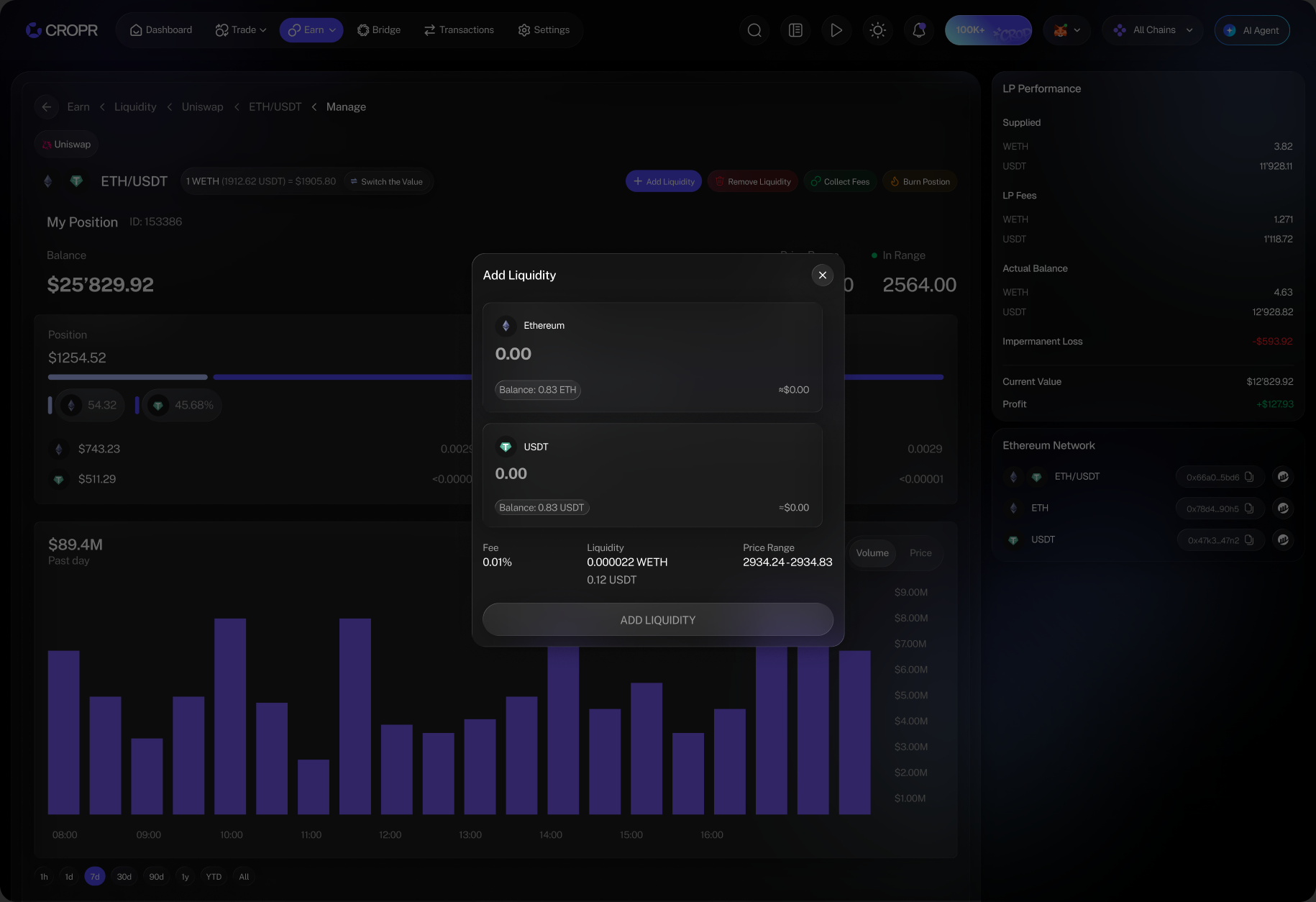Open explorer icon for ETH row
This screenshot has height=902, width=1316.
click(1283, 508)
